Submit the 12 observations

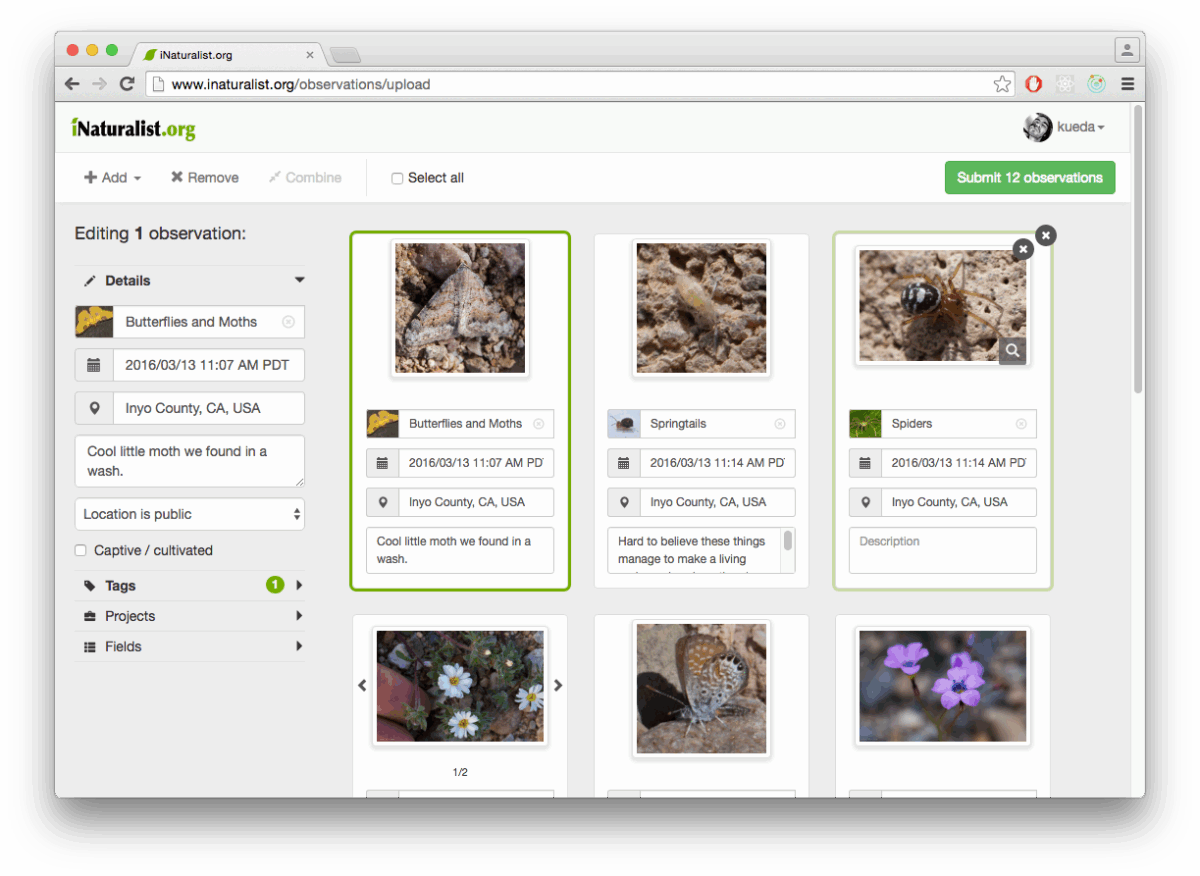pyautogui.click(x=1029, y=177)
